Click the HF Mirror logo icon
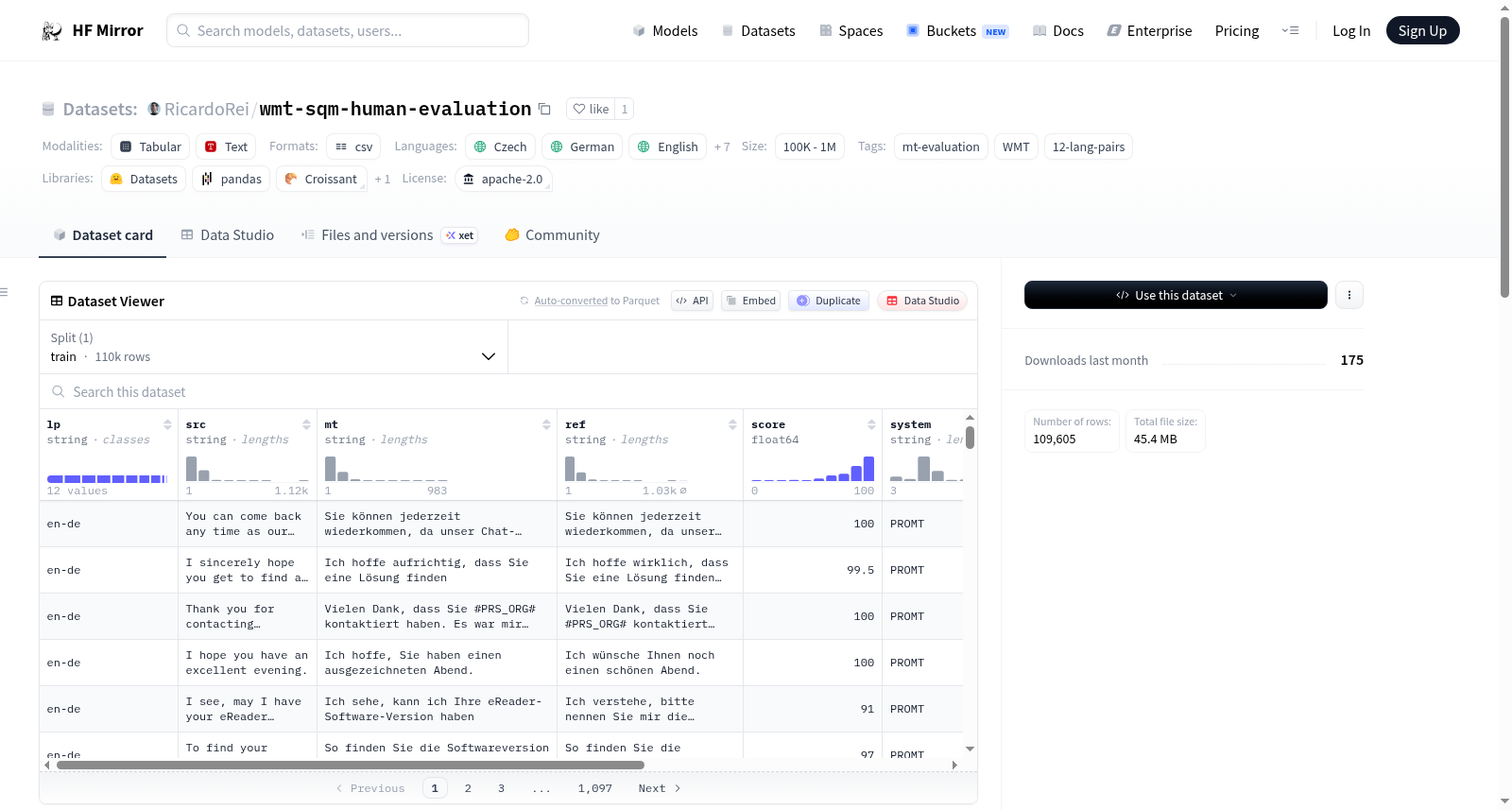Viewport: 1512px width, 810px height. click(x=52, y=31)
